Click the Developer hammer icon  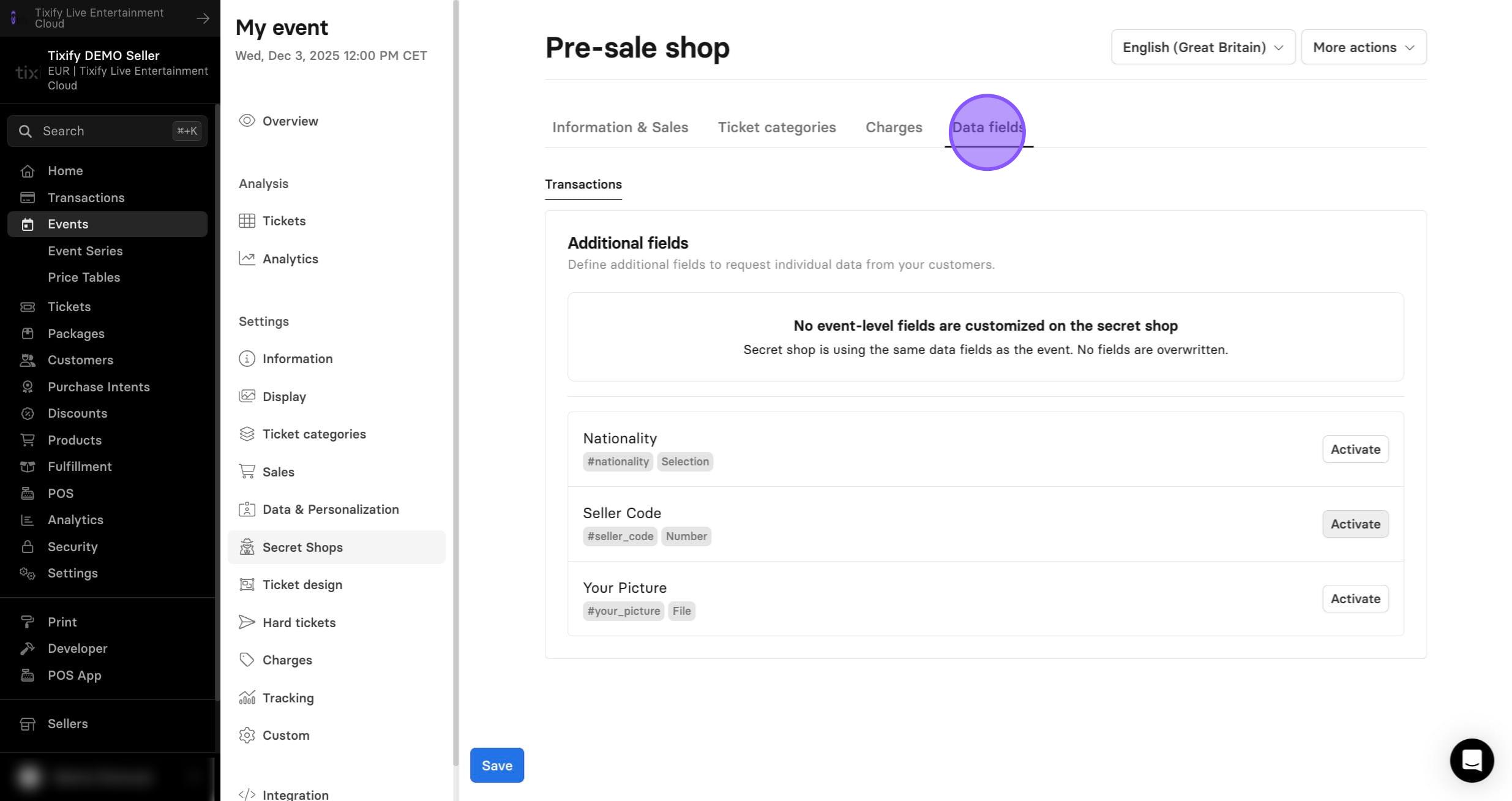click(x=28, y=649)
